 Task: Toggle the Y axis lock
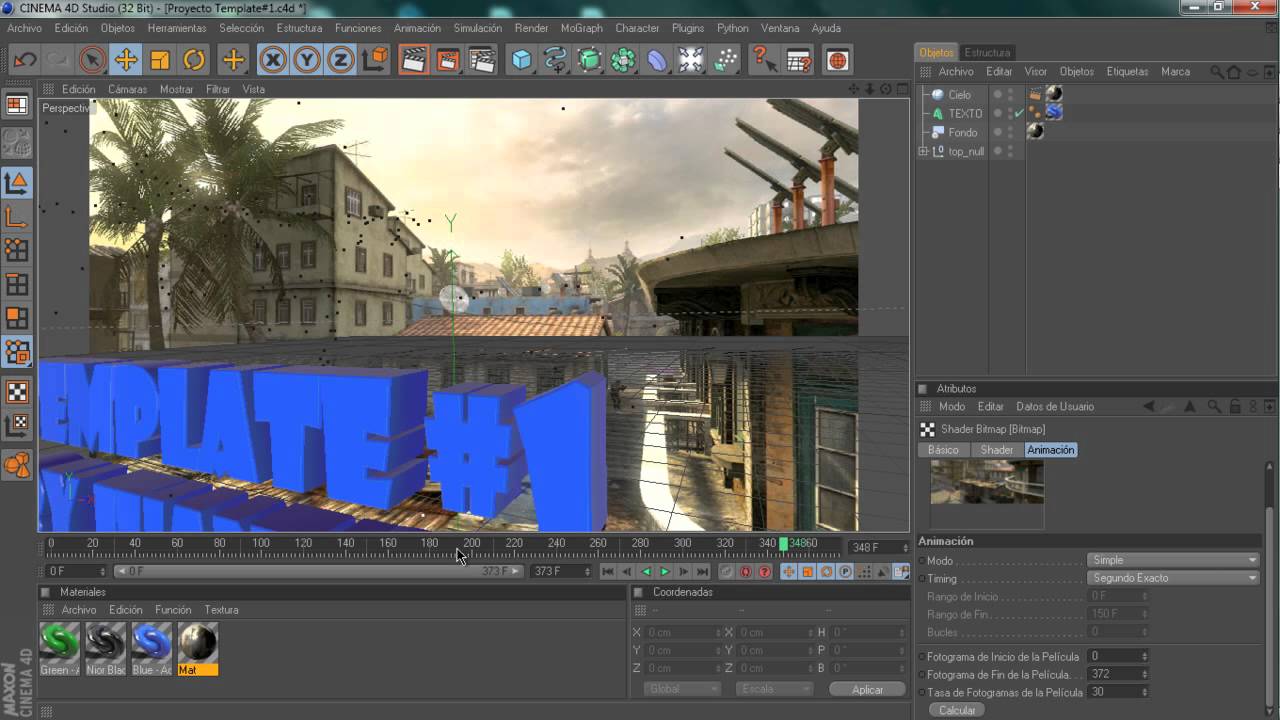pyautogui.click(x=307, y=60)
